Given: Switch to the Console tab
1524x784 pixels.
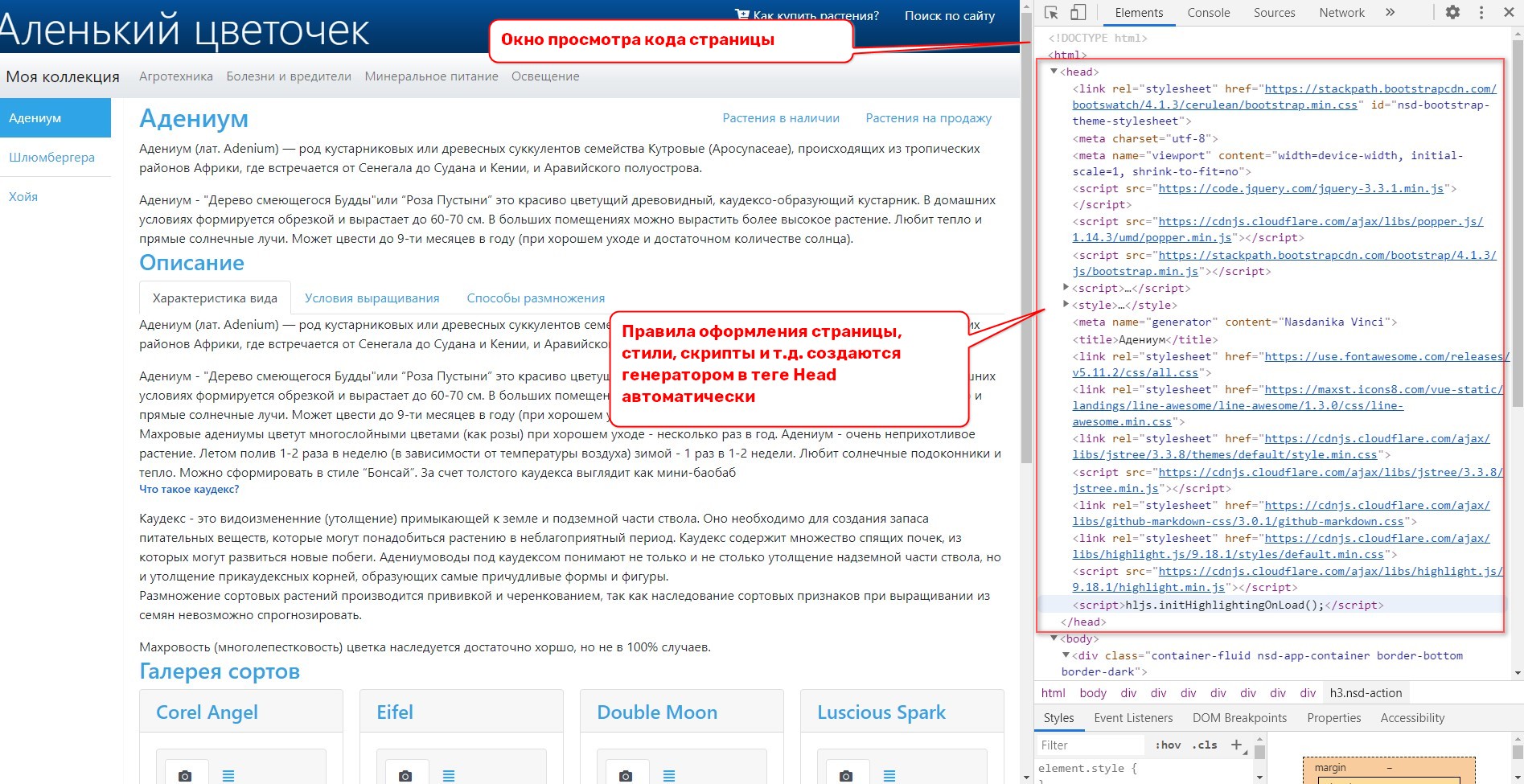Looking at the screenshot, I should coord(1208,13).
